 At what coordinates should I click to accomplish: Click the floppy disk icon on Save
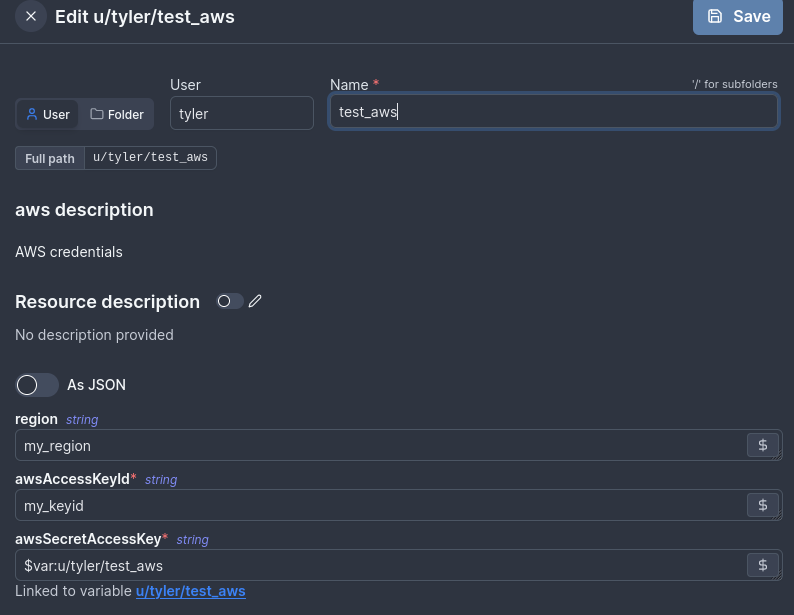(715, 16)
